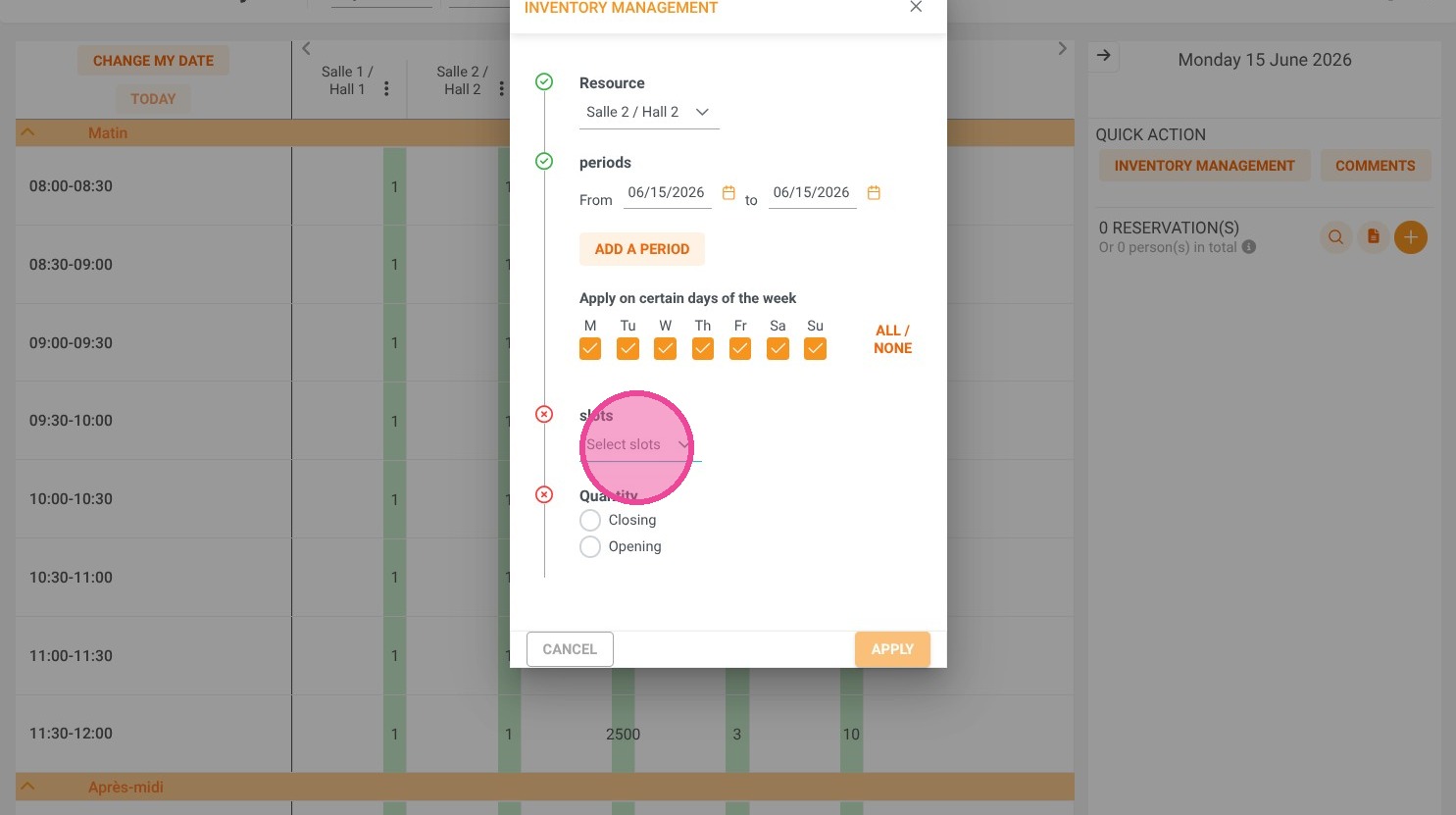
Task: Open Salle 1 / Hall 1 options menu
Action: (x=386, y=89)
